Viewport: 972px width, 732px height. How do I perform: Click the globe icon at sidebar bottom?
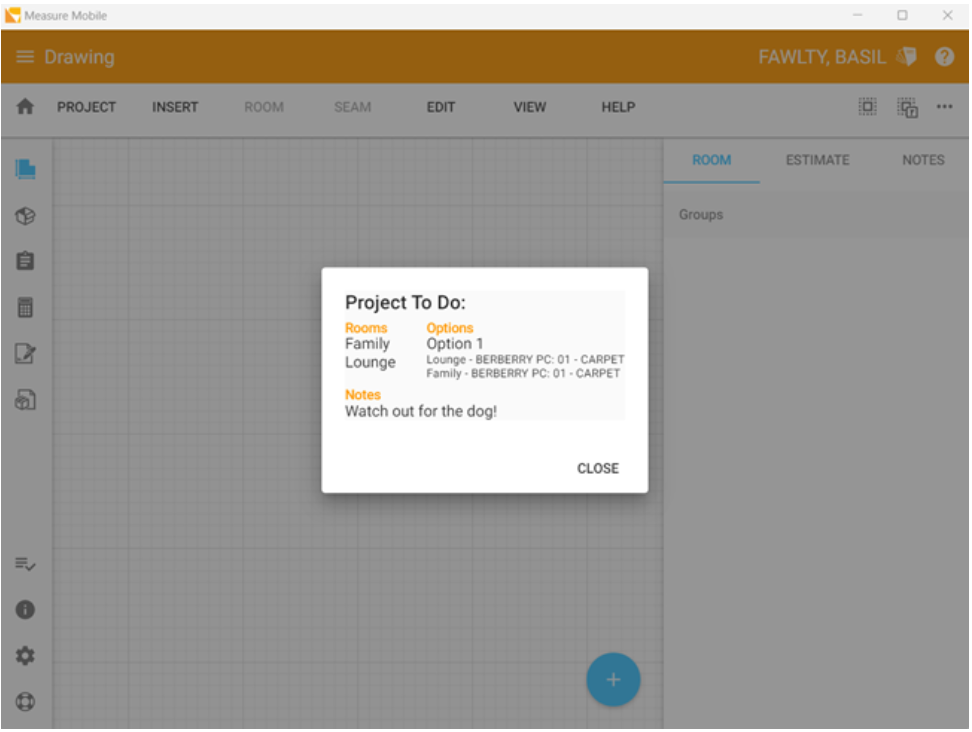pos(24,700)
